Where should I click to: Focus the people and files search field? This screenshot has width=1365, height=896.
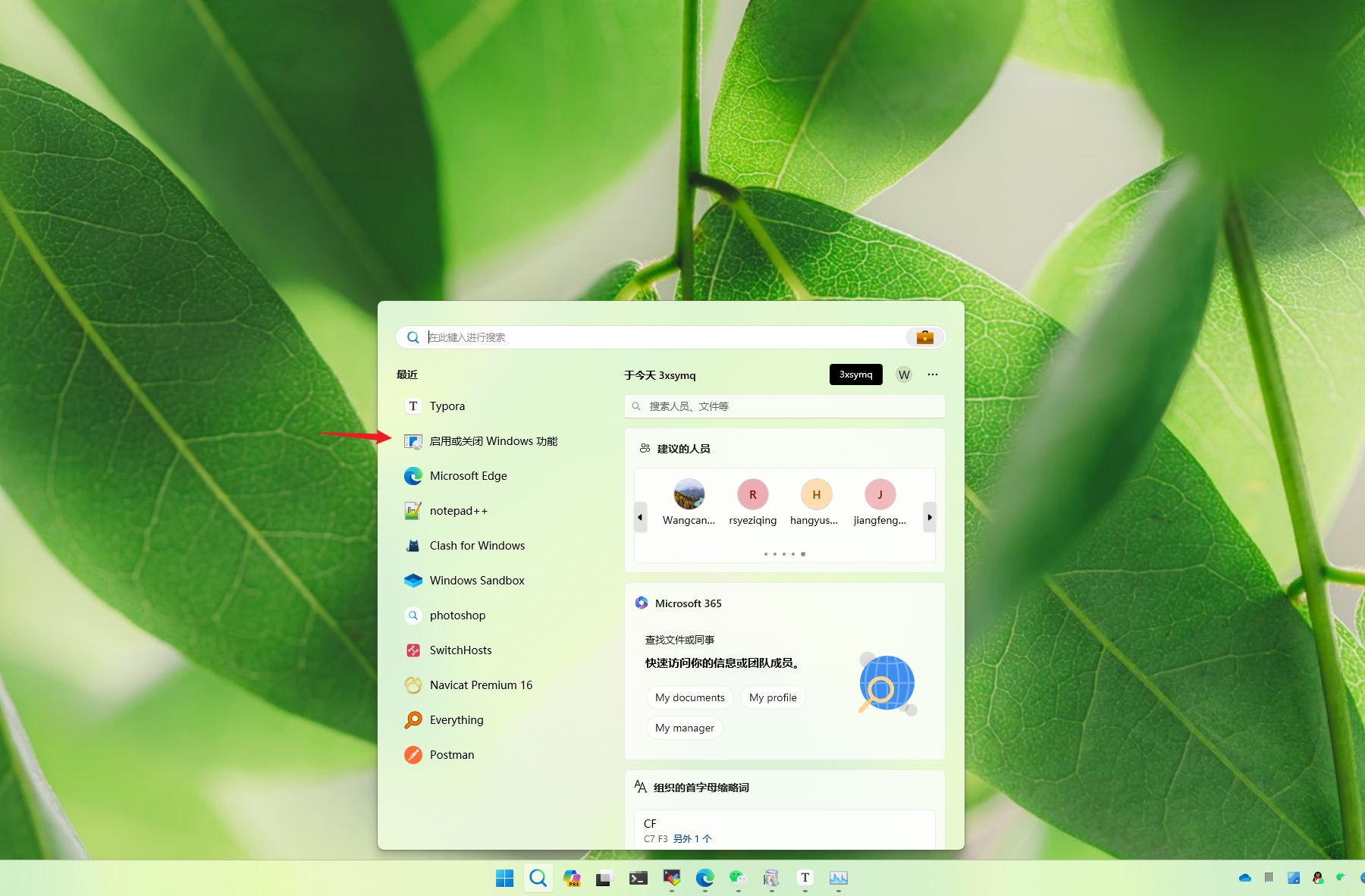(x=785, y=406)
